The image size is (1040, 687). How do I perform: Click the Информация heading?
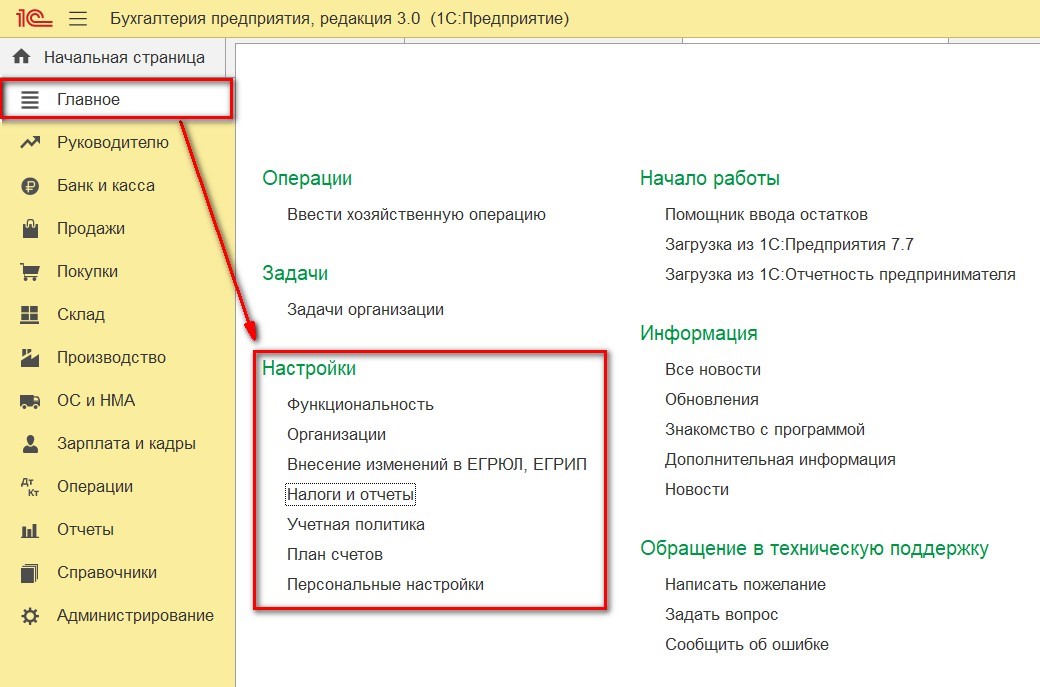tap(698, 333)
